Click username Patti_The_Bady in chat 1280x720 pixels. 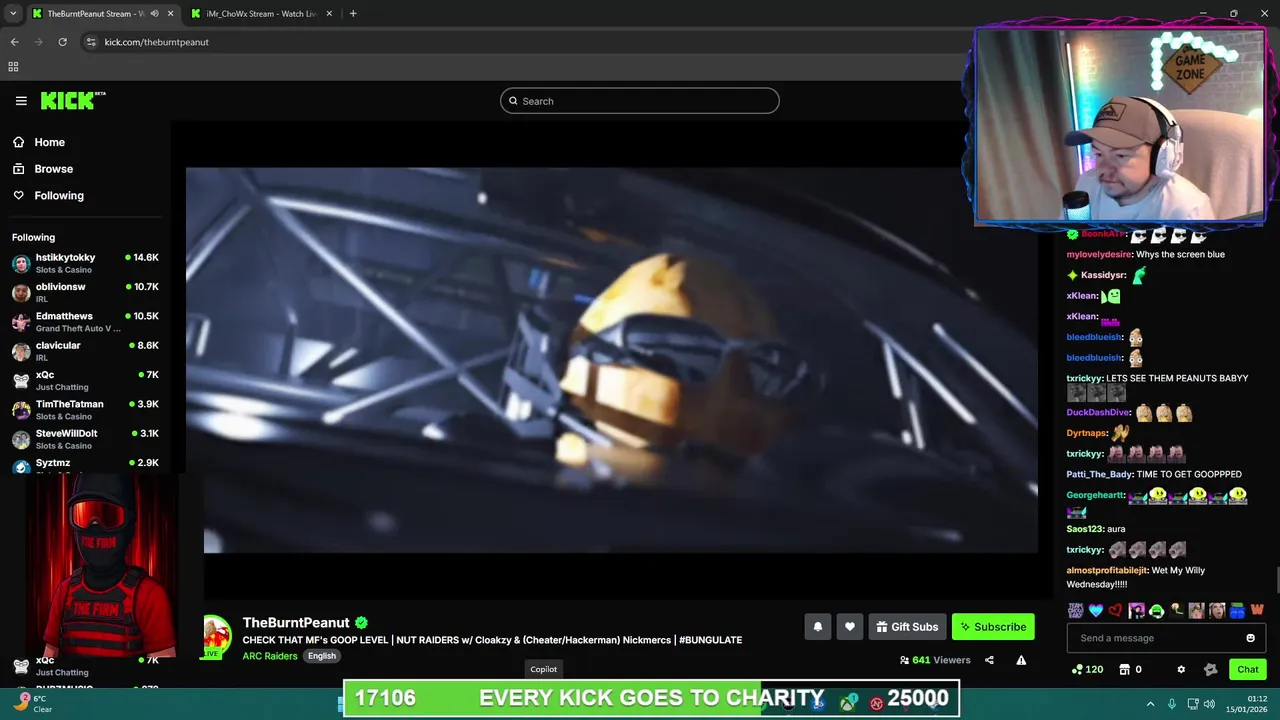[1100, 475]
